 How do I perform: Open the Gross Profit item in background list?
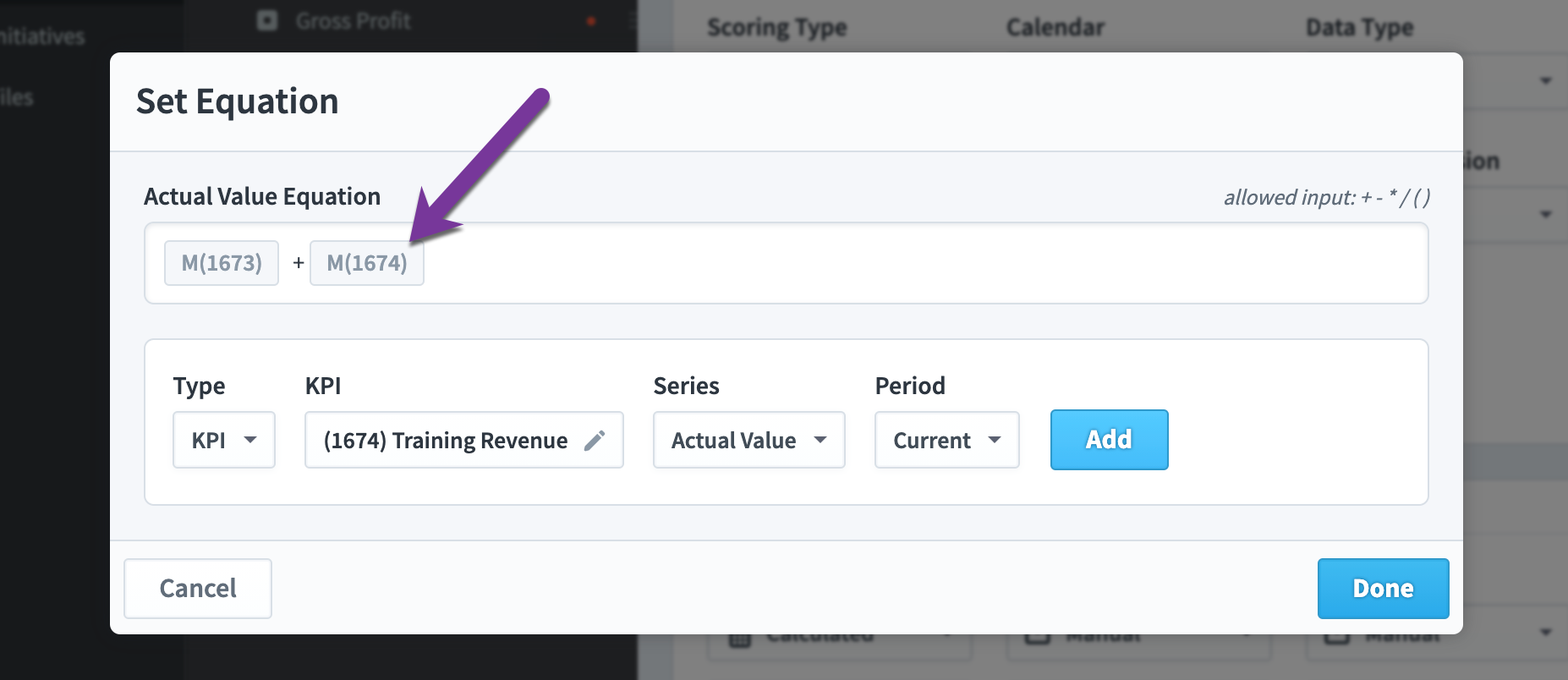[353, 21]
